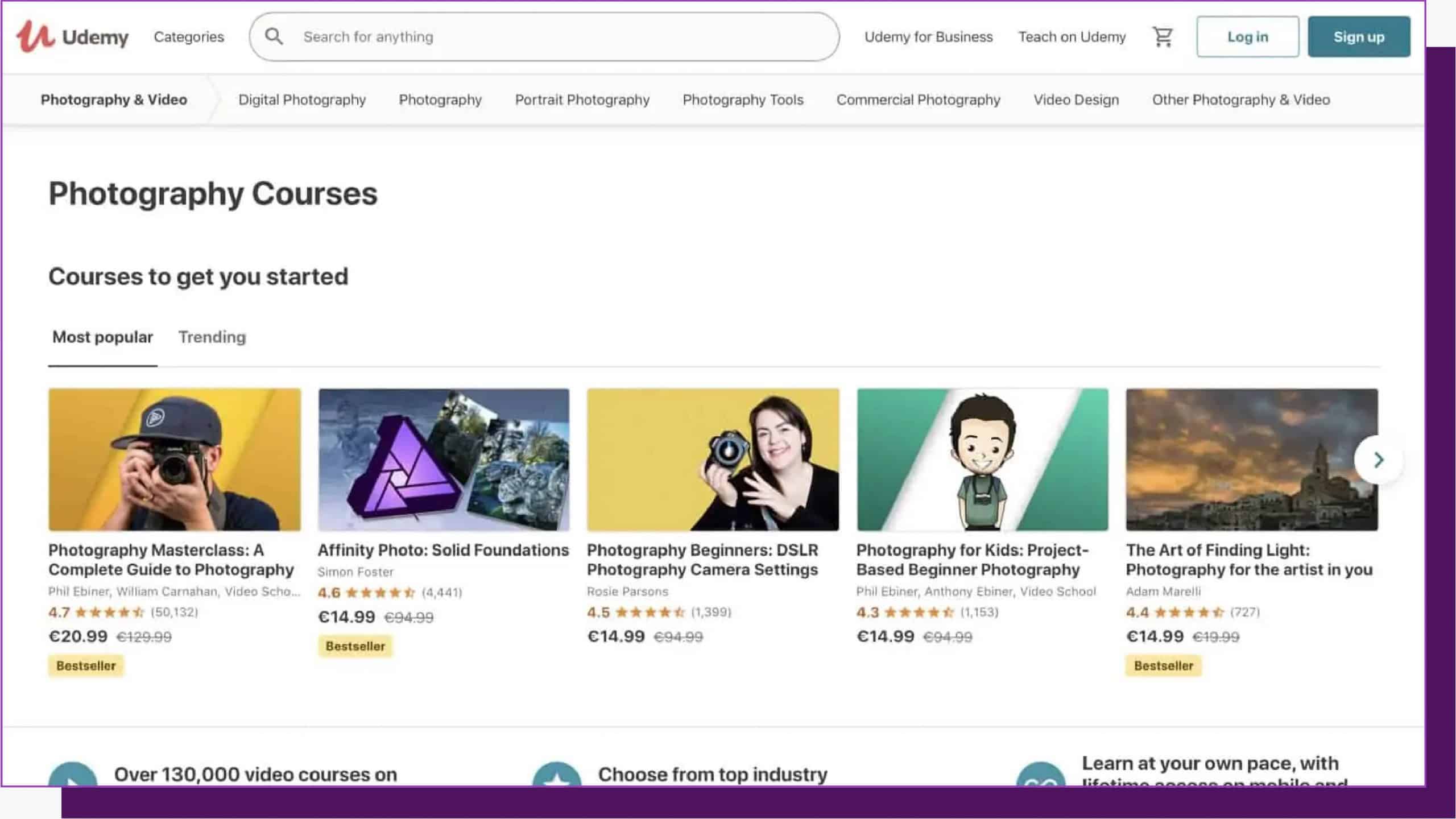Open Portrait Photography subcategory

coord(582,100)
